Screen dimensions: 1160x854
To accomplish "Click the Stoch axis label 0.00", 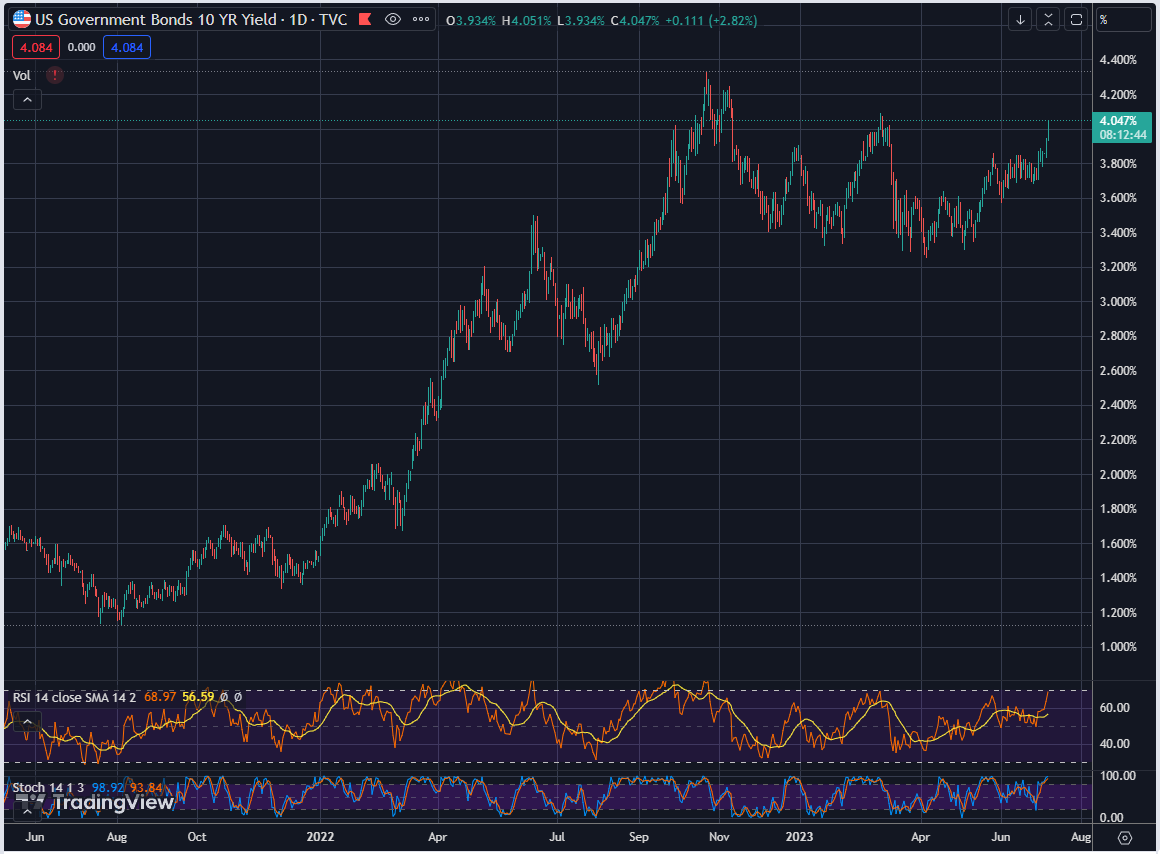I will click(1112, 818).
